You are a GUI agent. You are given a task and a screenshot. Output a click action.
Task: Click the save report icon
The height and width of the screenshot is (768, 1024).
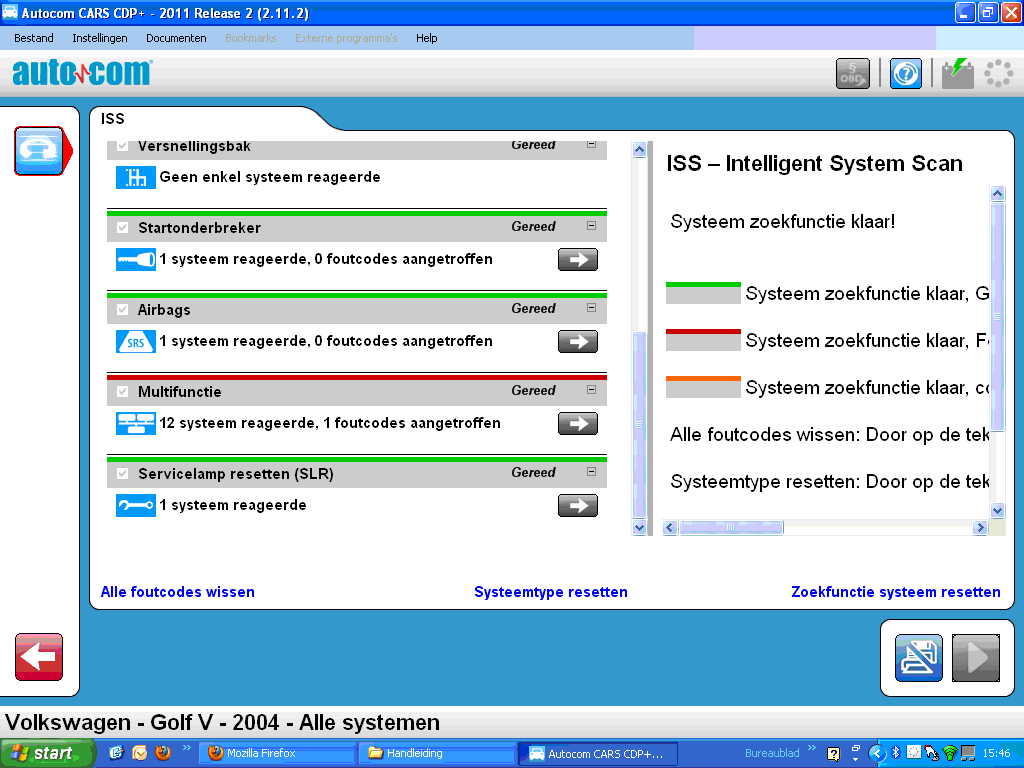(918, 658)
